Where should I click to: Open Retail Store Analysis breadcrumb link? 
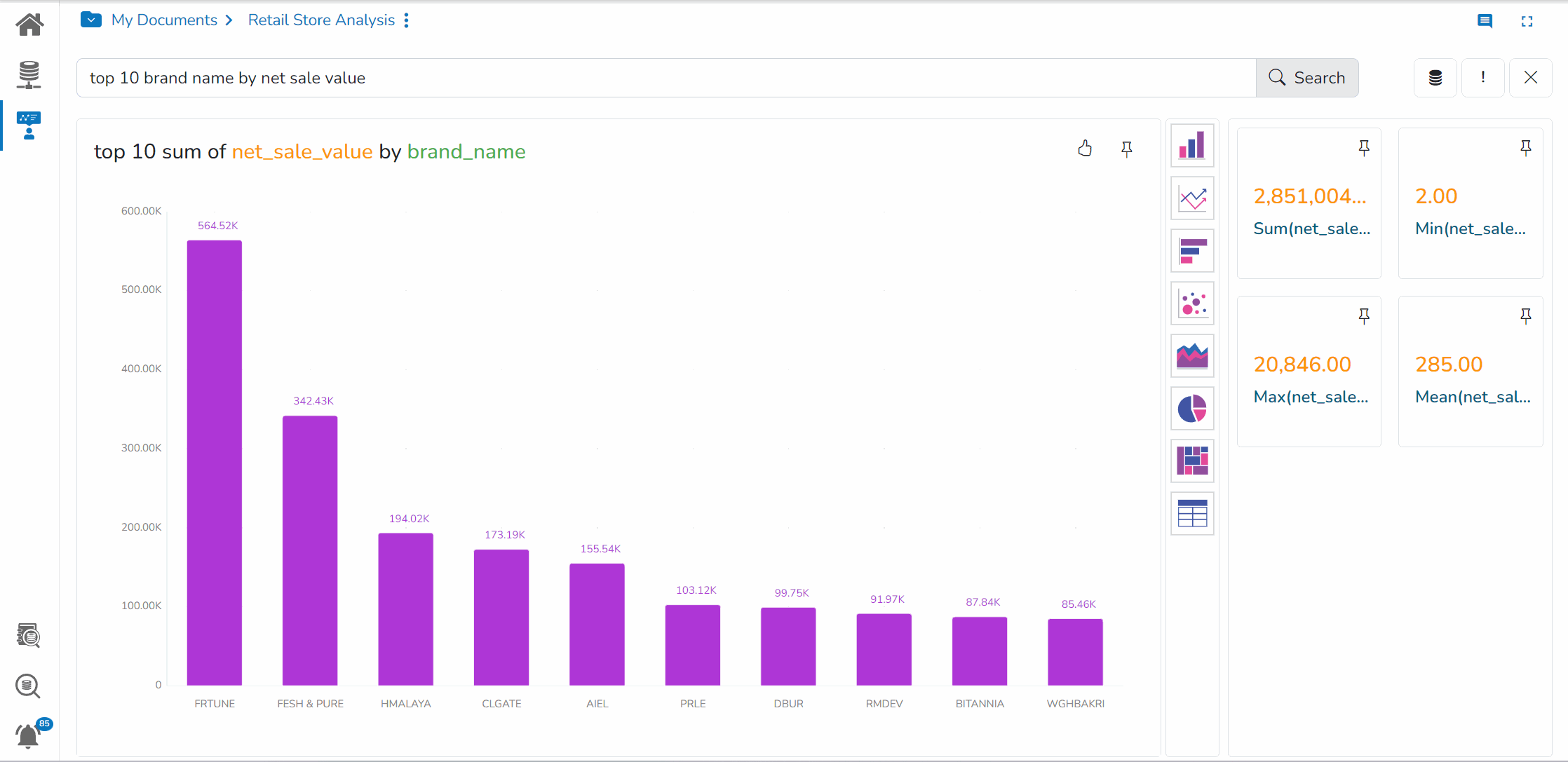(321, 20)
